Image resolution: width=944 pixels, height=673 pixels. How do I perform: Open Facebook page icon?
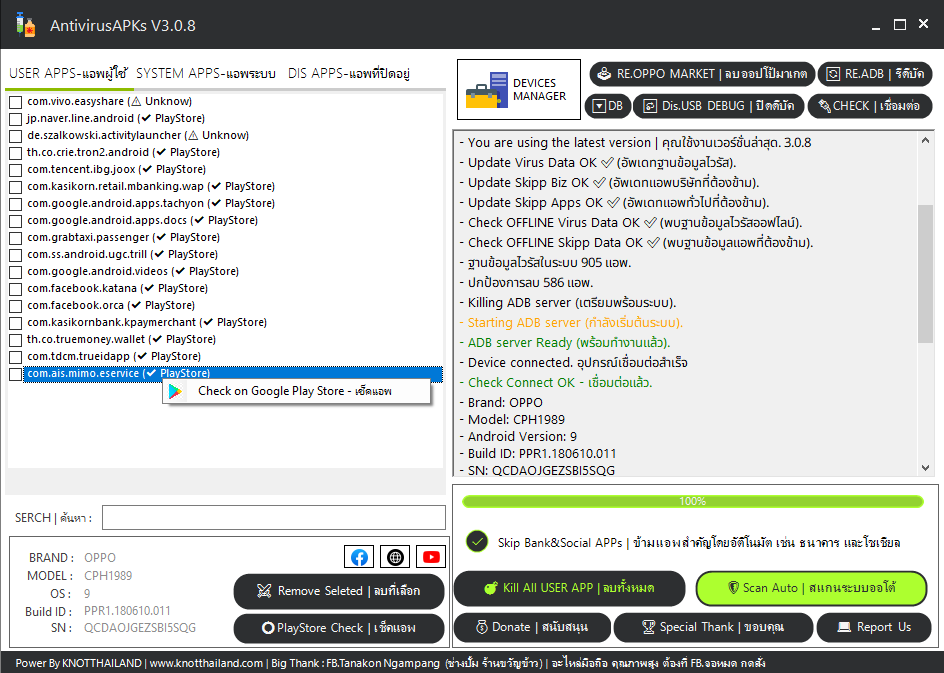pos(359,557)
